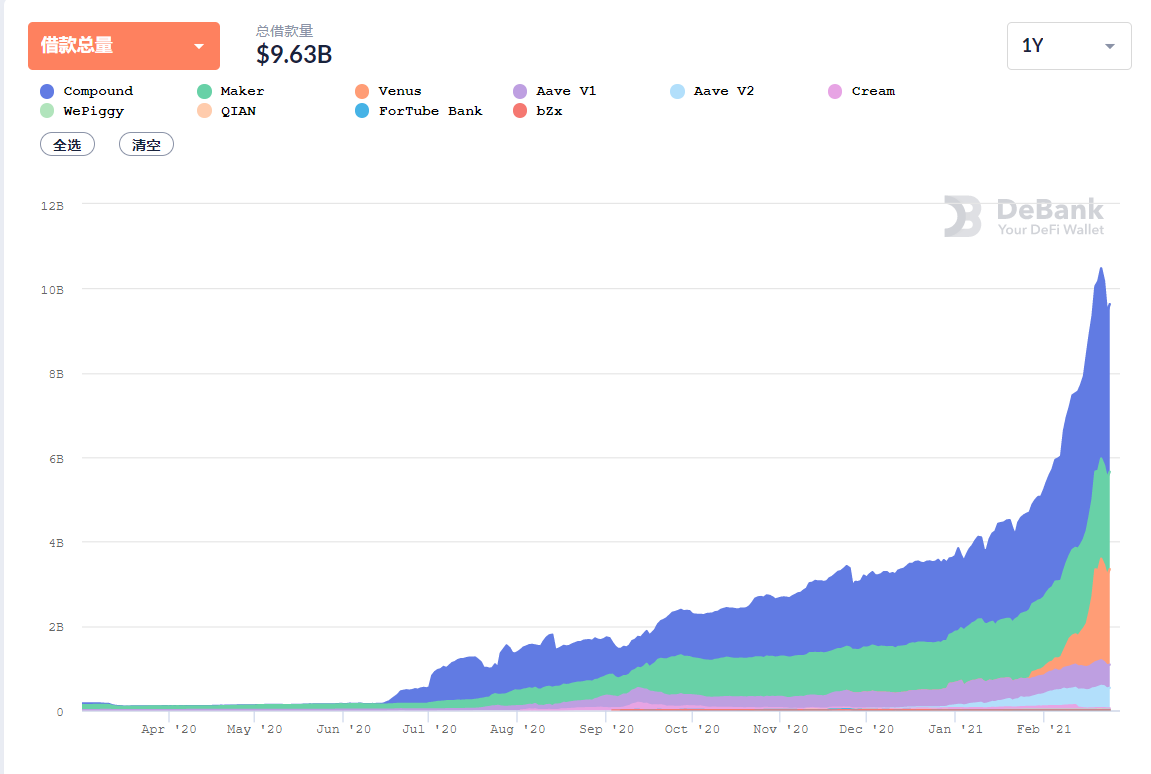This screenshot has width=1151, height=774.
Task: Toggle the Compound legend color dot
Action: (x=47, y=91)
